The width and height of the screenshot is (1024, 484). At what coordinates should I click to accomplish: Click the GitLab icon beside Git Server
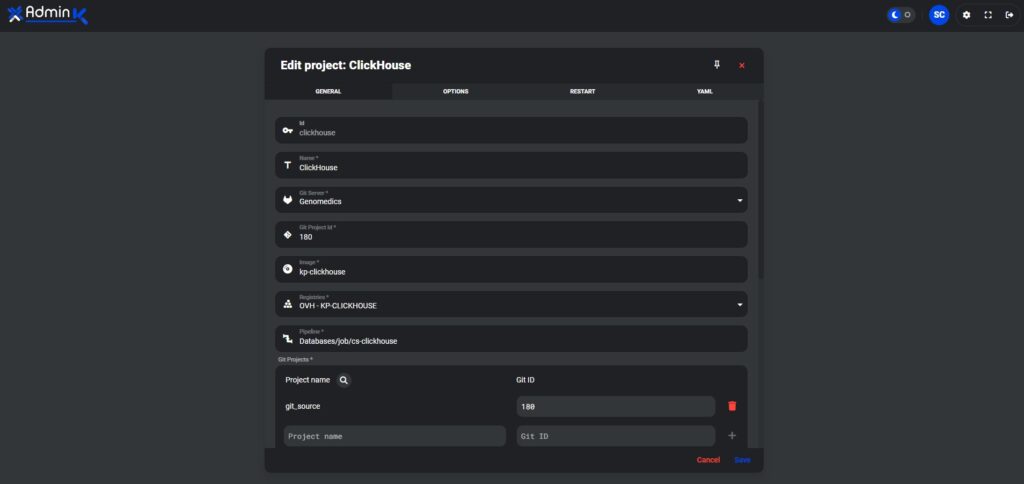click(287, 200)
